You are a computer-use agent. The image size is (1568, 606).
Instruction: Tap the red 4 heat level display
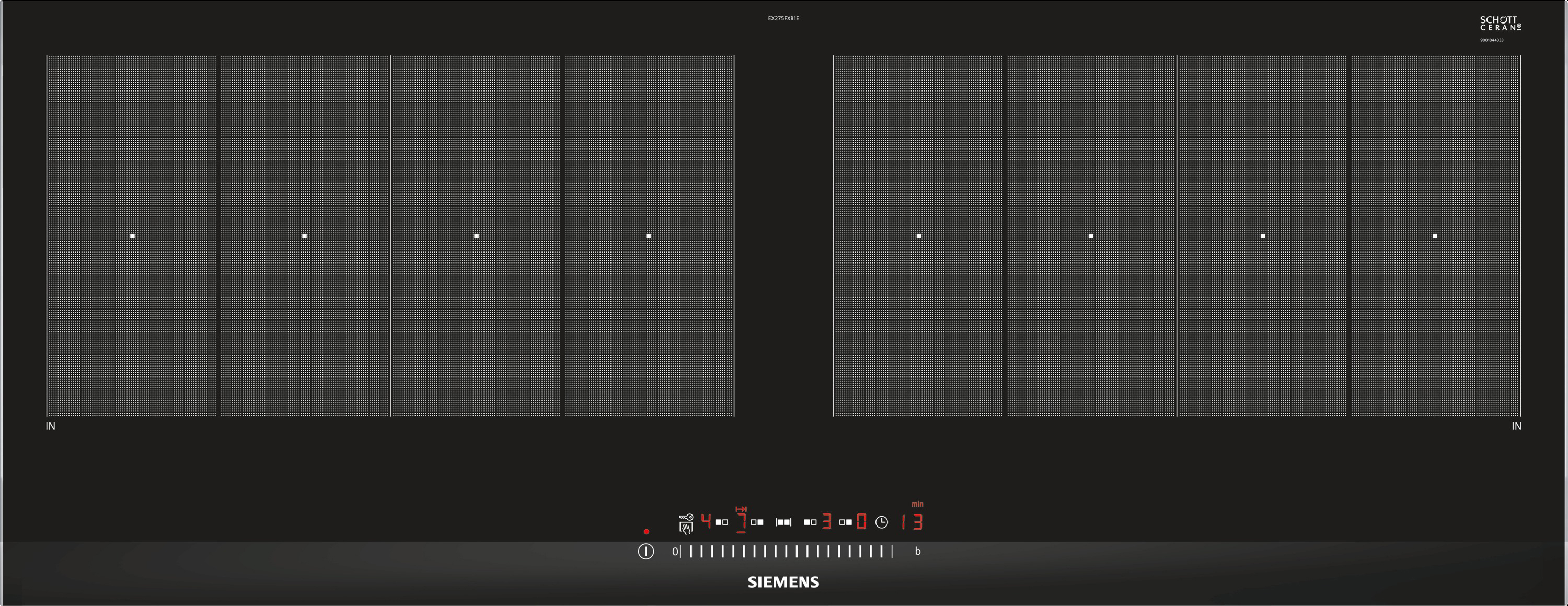(x=706, y=521)
